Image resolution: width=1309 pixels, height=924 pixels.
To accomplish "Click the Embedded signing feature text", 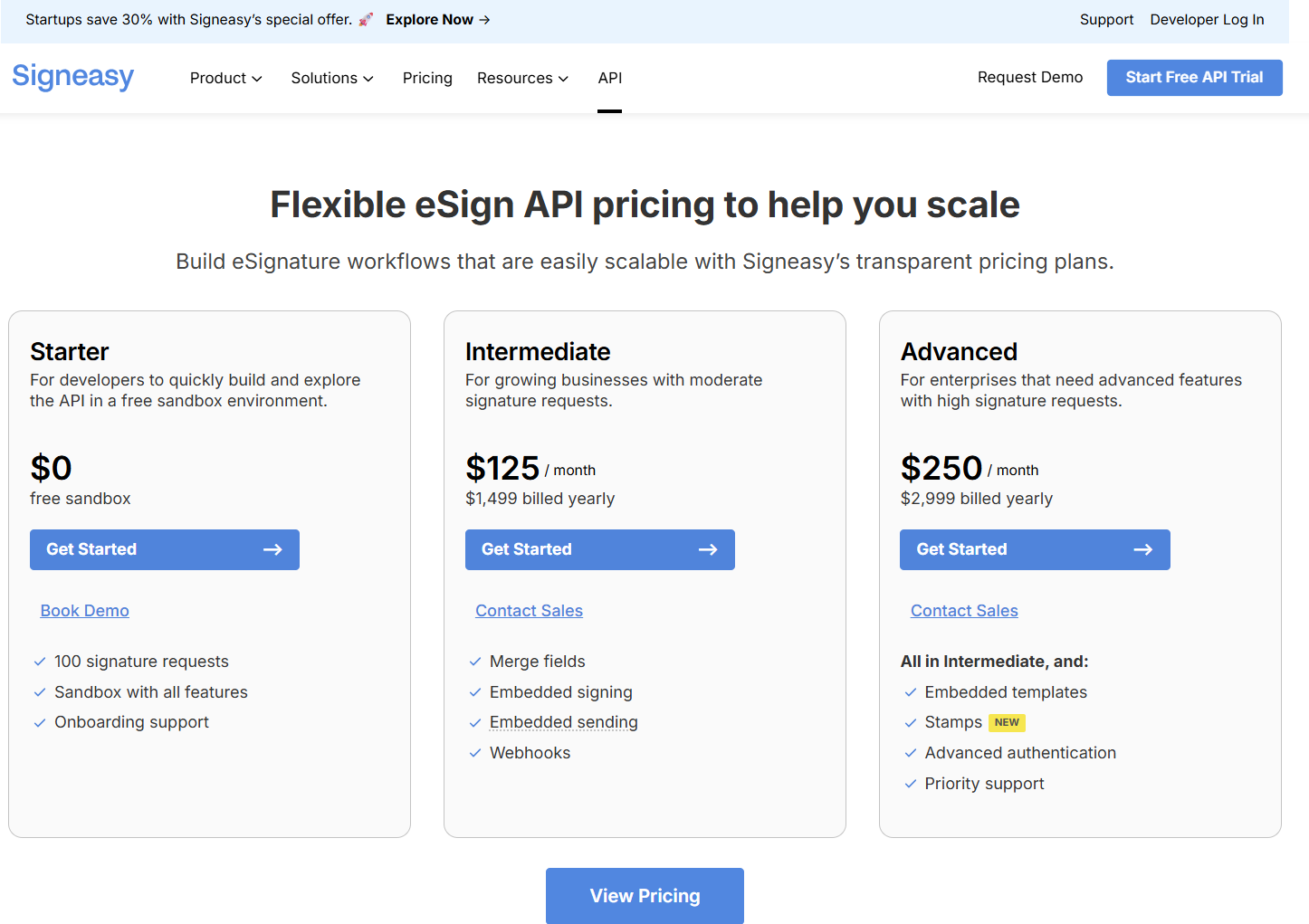I will [561, 692].
